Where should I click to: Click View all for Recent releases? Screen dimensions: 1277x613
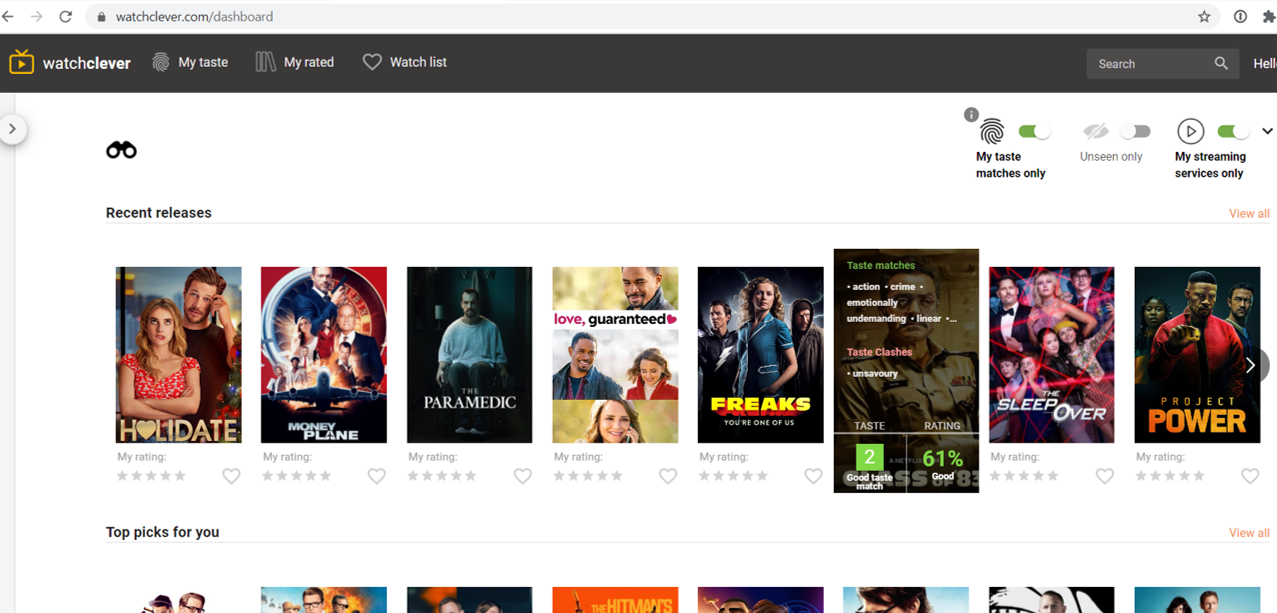tap(1249, 213)
